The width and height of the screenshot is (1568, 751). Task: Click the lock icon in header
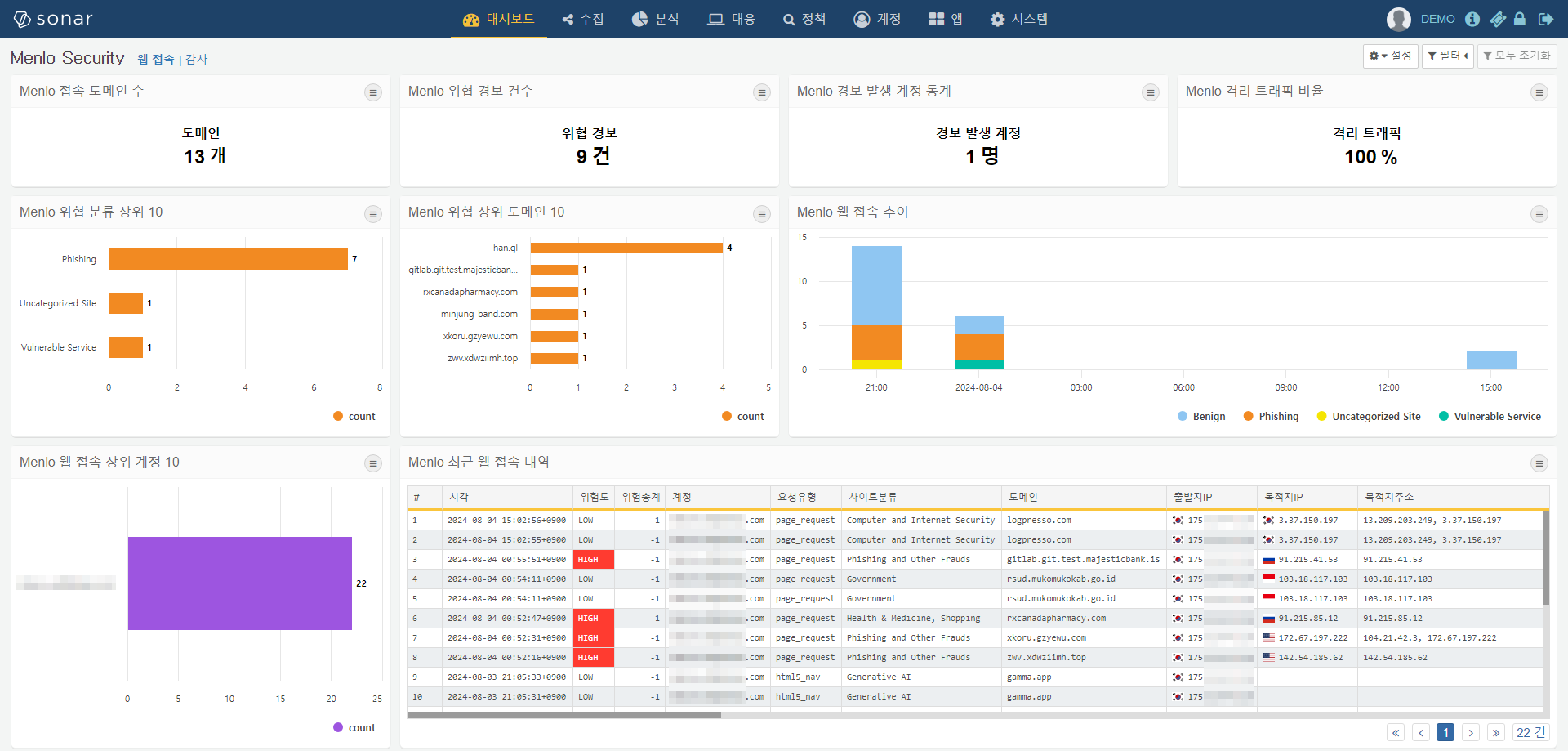(1520, 19)
